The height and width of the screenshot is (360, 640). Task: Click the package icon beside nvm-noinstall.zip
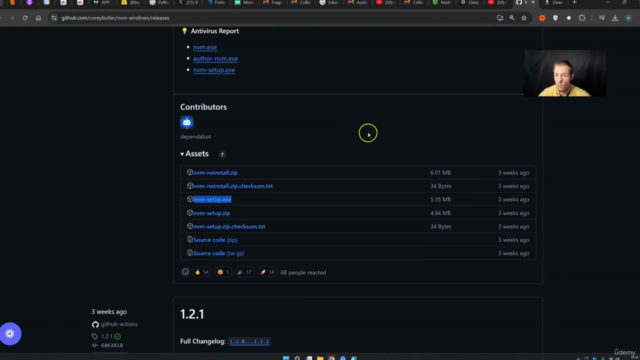point(190,172)
